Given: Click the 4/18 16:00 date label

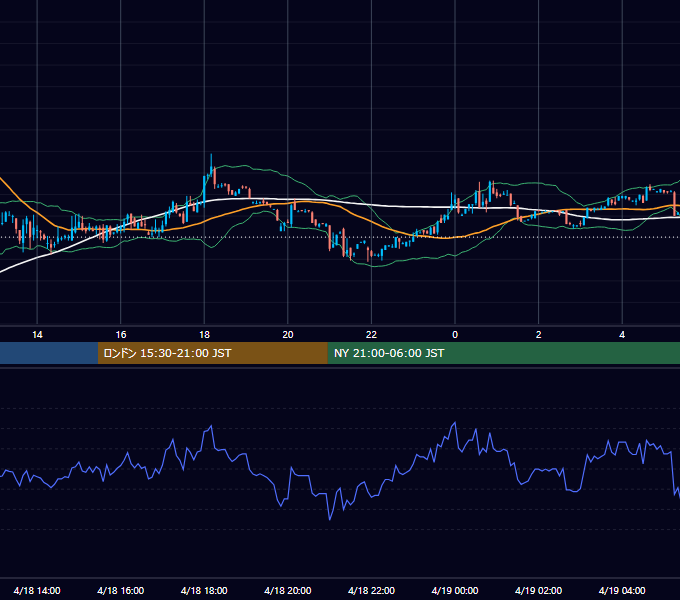Looking at the screenshot, I should pyautogui.click(x=121, y=590).
